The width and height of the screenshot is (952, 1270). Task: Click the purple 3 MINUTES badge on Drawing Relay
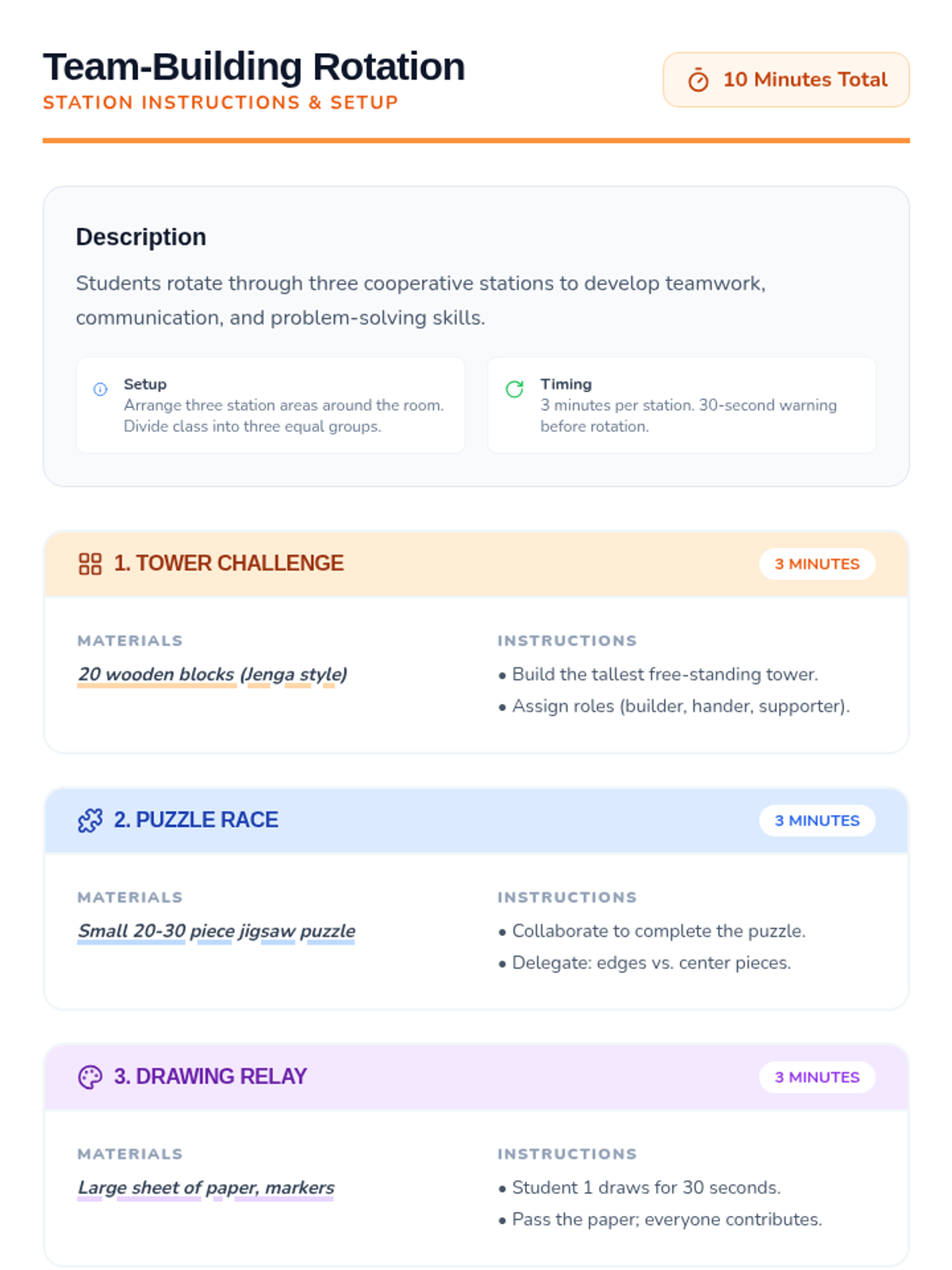(816, 1077)
